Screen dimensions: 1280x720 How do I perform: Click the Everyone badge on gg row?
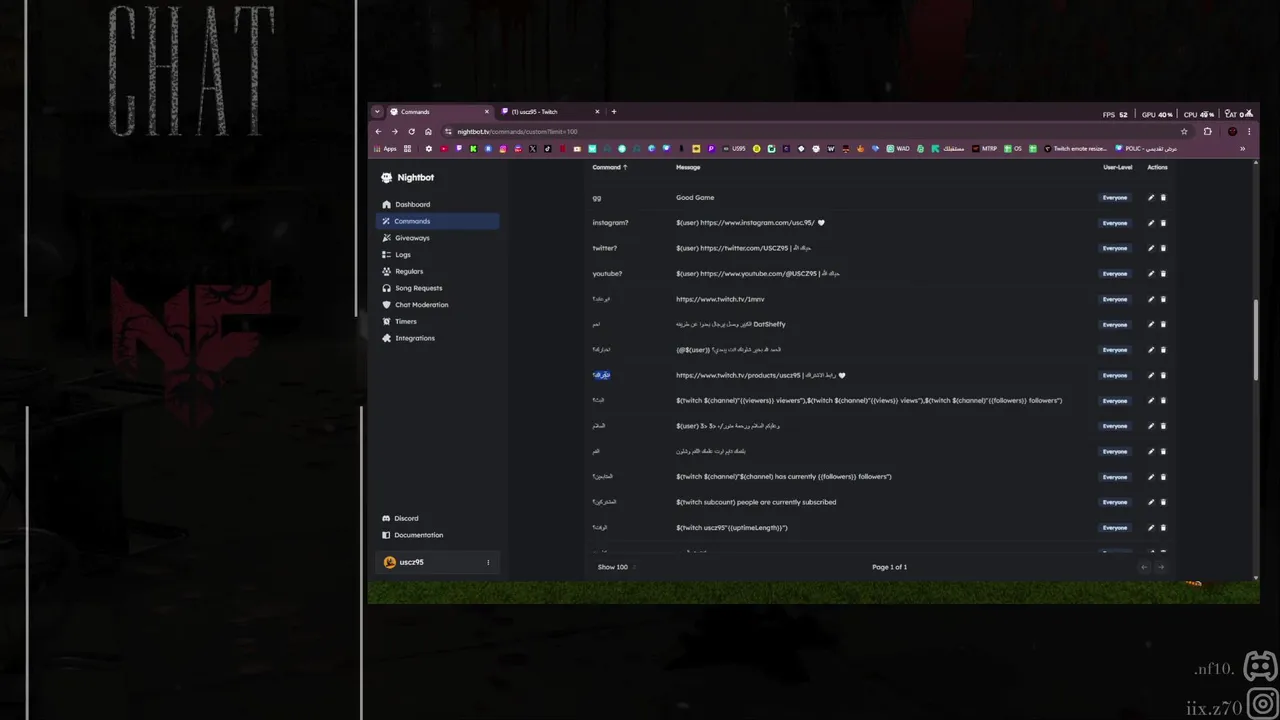point(1115,198)
